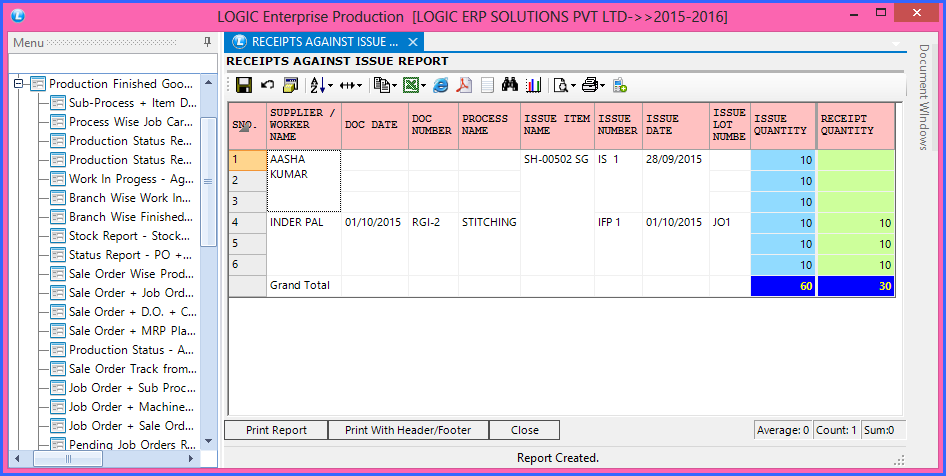Open the printer icon dropdown arrow
The height and width of the screenshot is (476, 946).
[x=602, y=86]
